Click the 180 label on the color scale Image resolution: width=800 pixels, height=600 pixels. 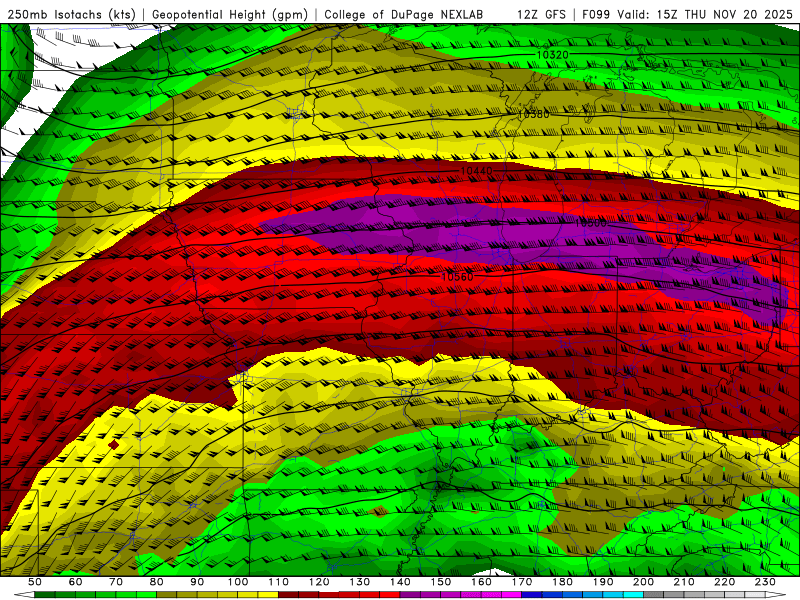[x=562, y=582]
